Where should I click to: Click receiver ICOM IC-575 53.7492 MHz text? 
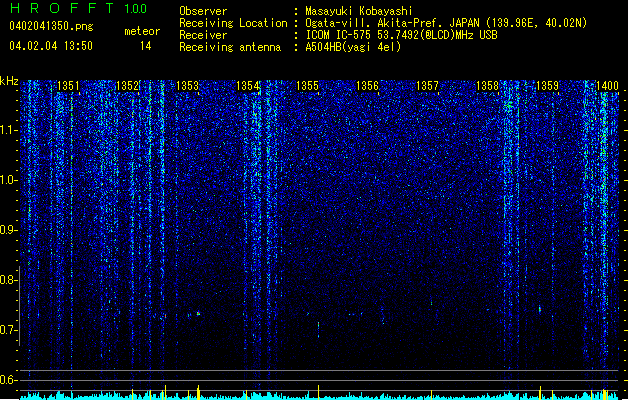pos(401,35)
